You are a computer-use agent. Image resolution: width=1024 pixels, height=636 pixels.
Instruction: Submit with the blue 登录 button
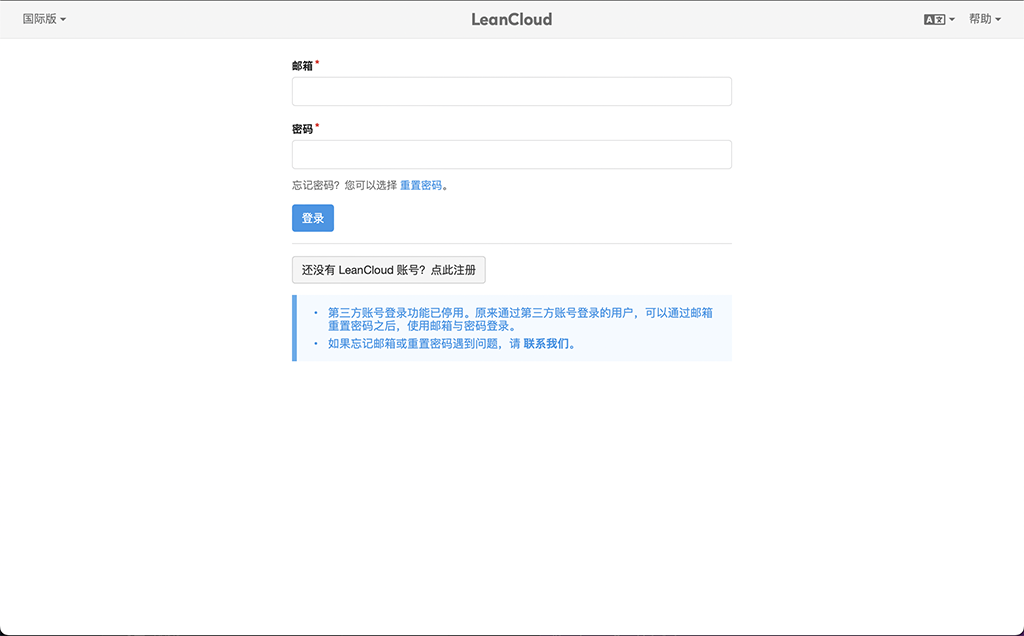313,218
